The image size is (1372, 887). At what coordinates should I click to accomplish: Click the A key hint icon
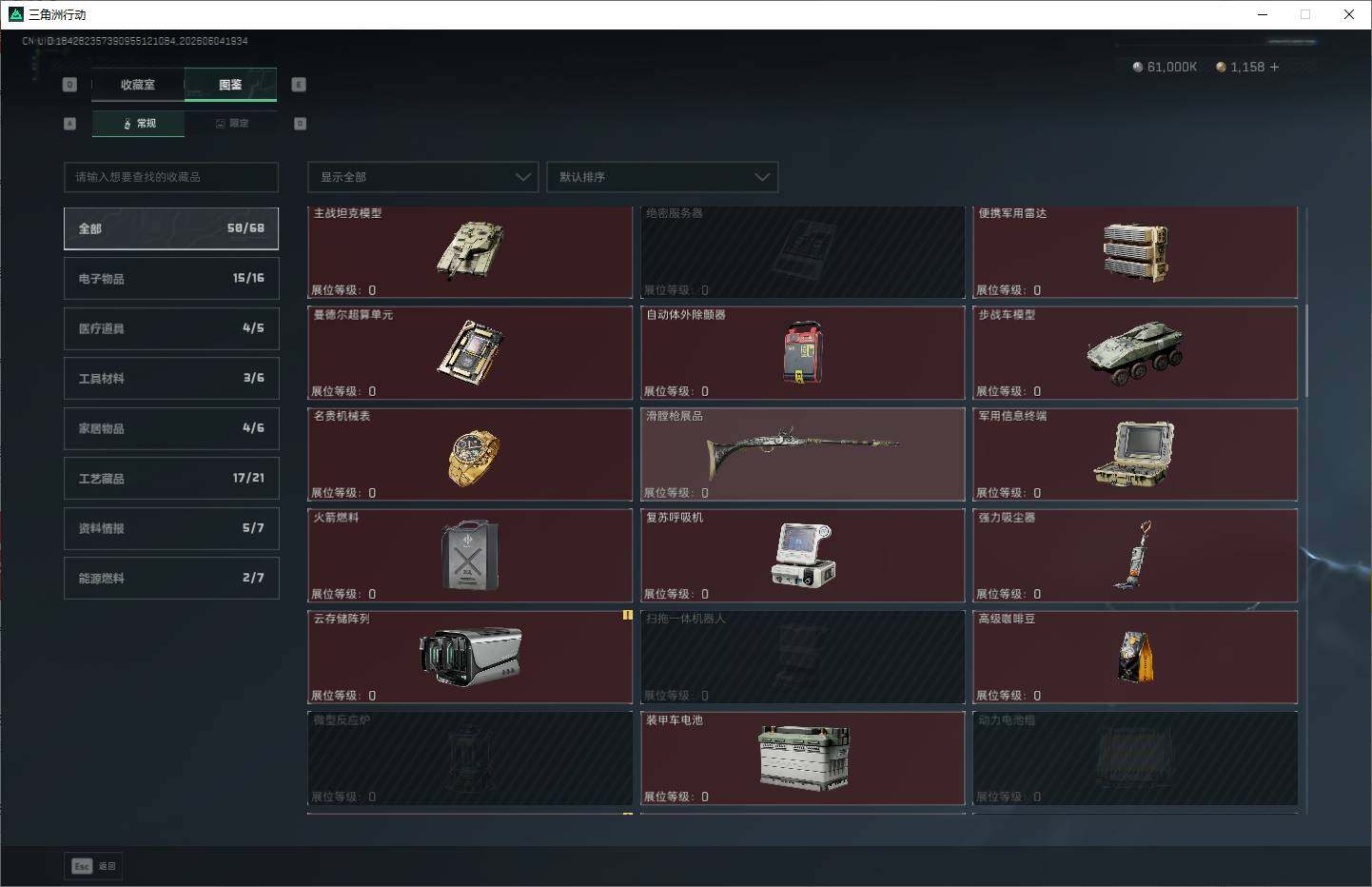tap(69, 124)
